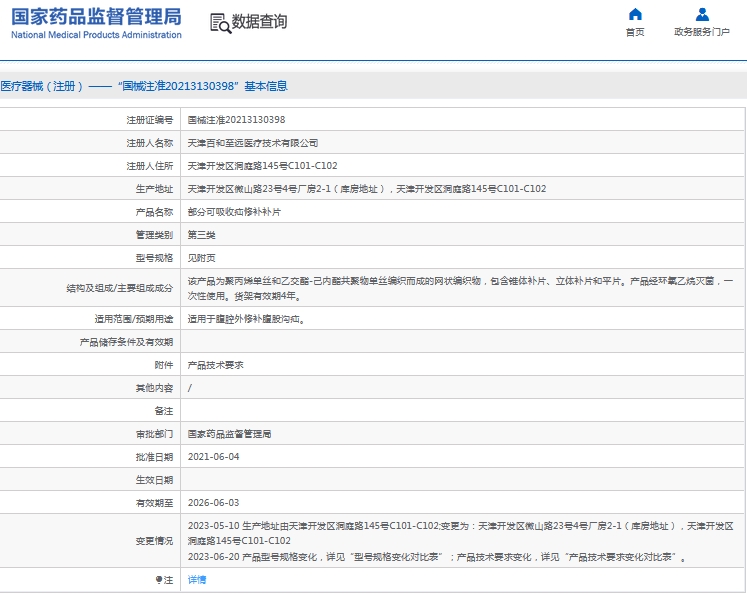
Task: Click the 结构及组成/主要组成成分 label
Action: 120,288
